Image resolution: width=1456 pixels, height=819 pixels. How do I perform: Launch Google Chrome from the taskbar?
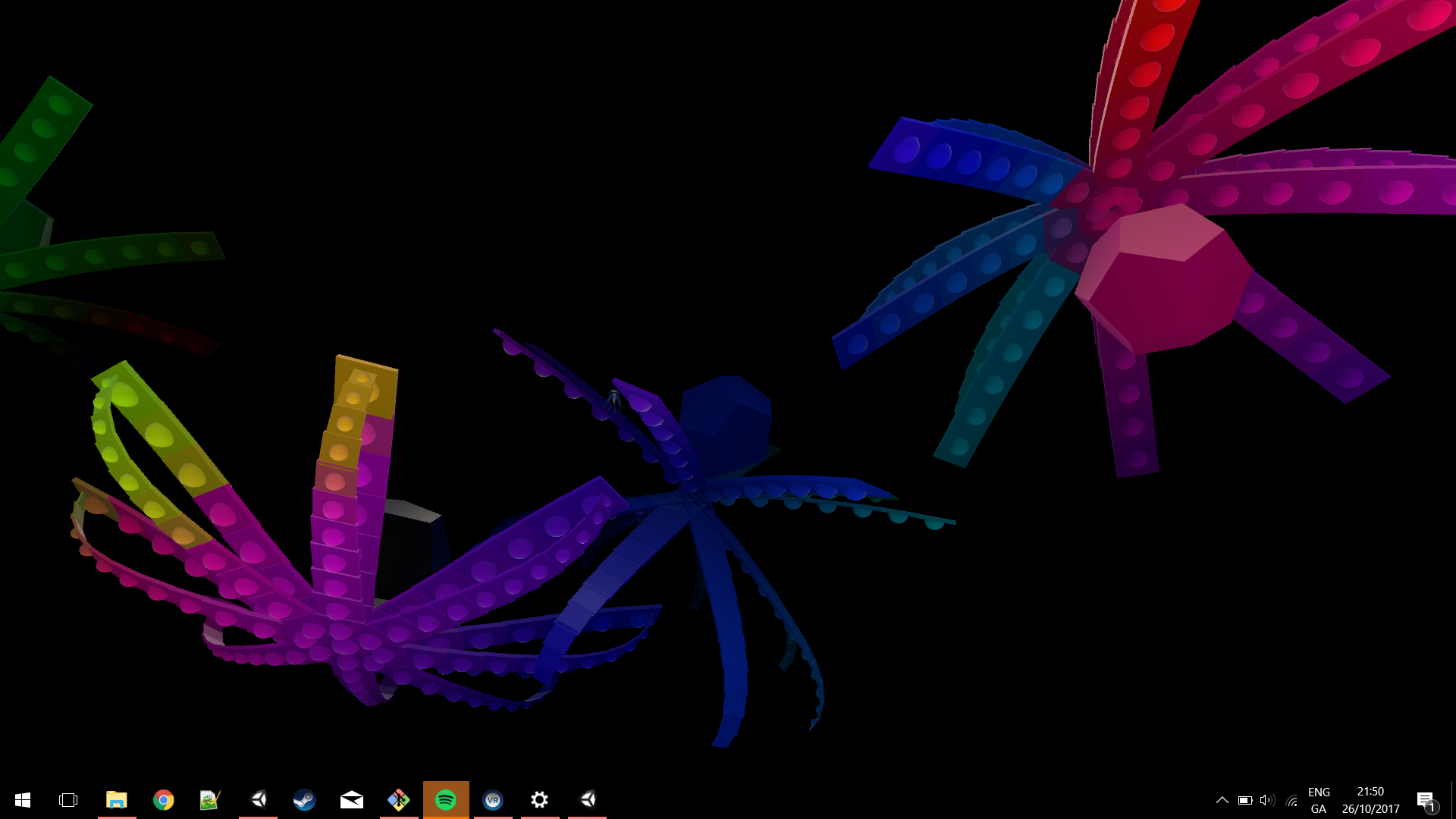(x=163, y=800)
